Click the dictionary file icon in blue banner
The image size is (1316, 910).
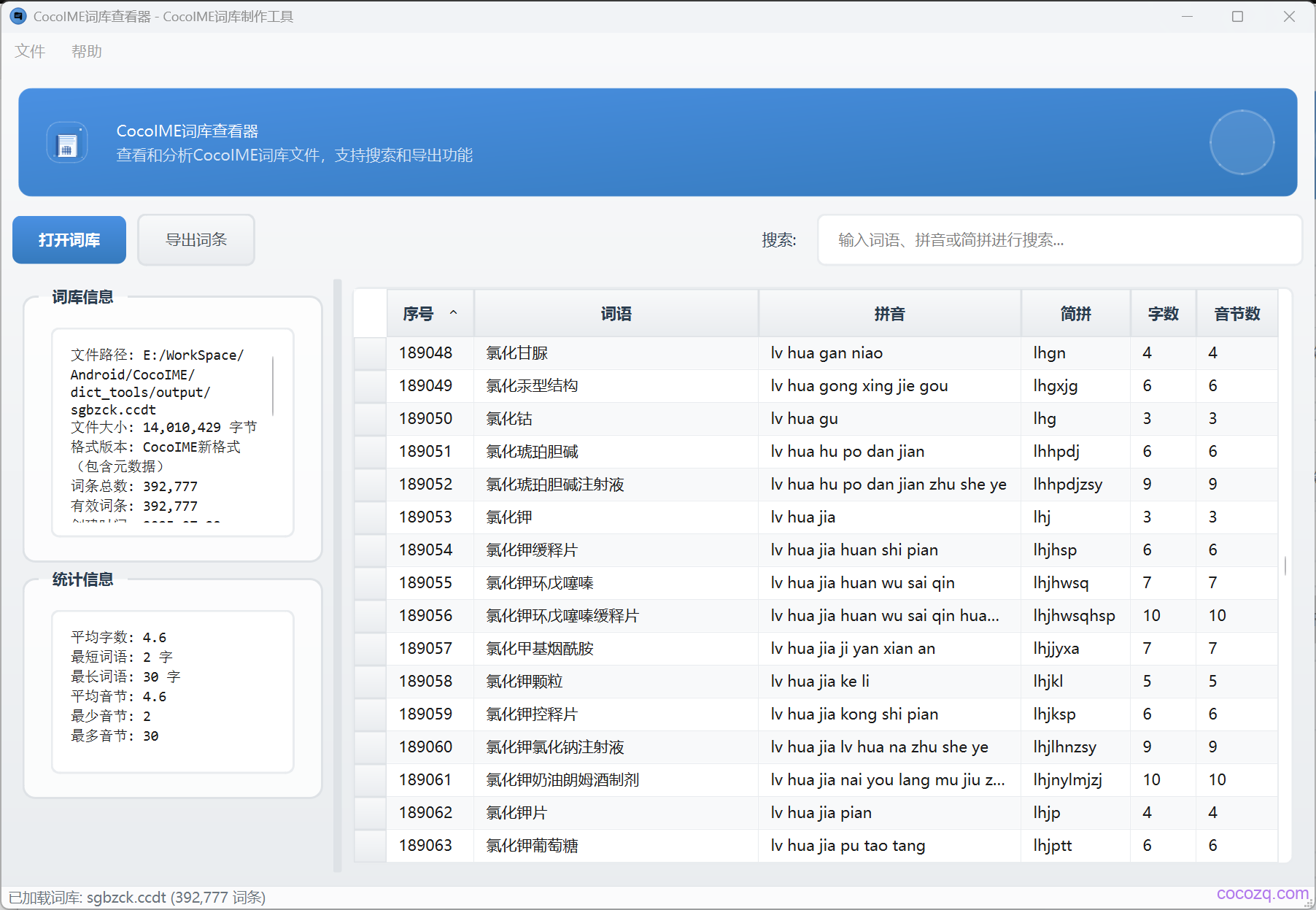(67, 143)
